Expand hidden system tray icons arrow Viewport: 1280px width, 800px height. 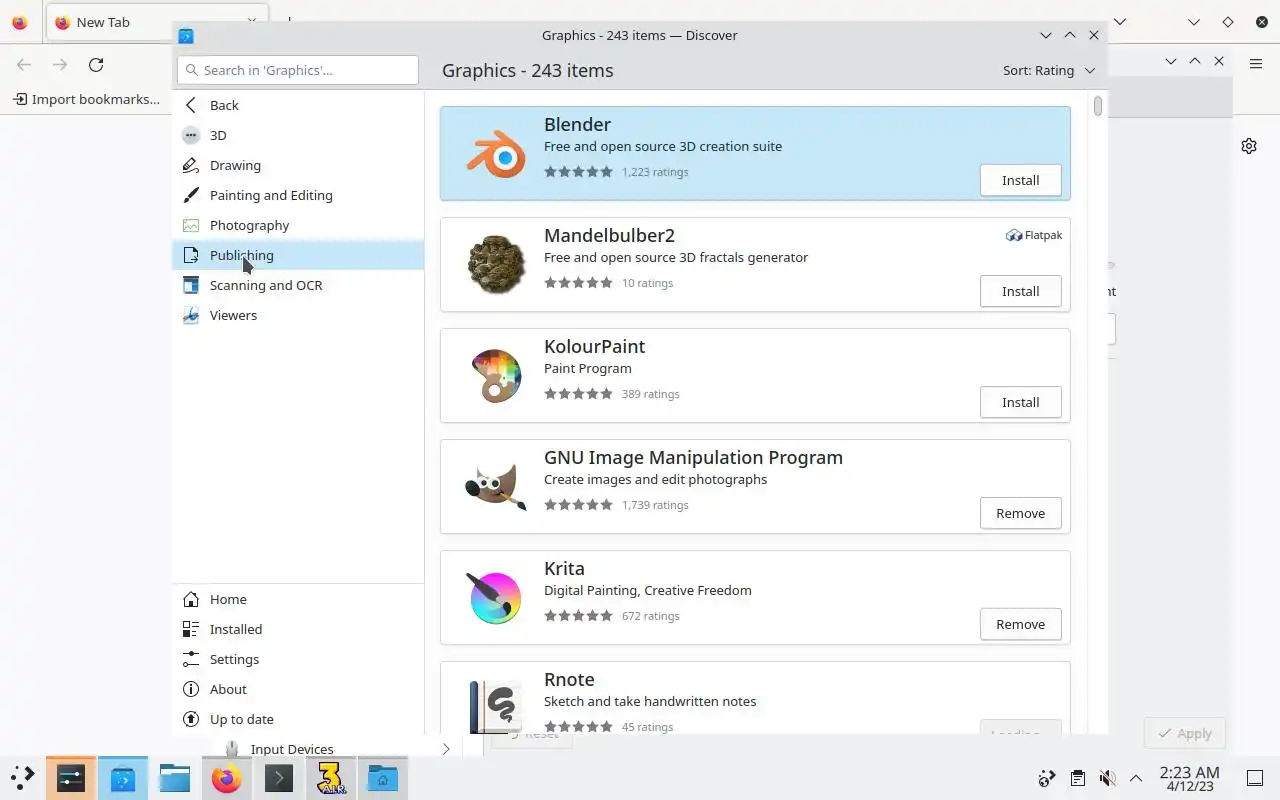click(1136, 778)
